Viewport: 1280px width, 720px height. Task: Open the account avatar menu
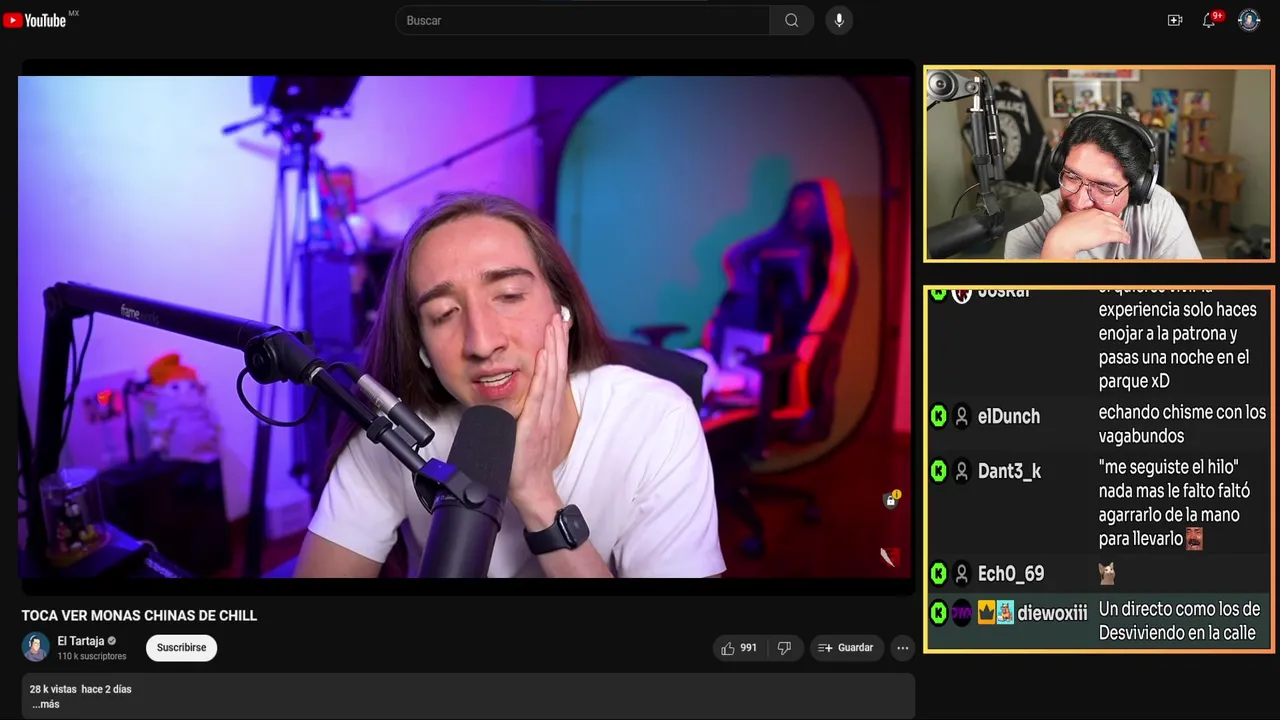coord(1249,20)
